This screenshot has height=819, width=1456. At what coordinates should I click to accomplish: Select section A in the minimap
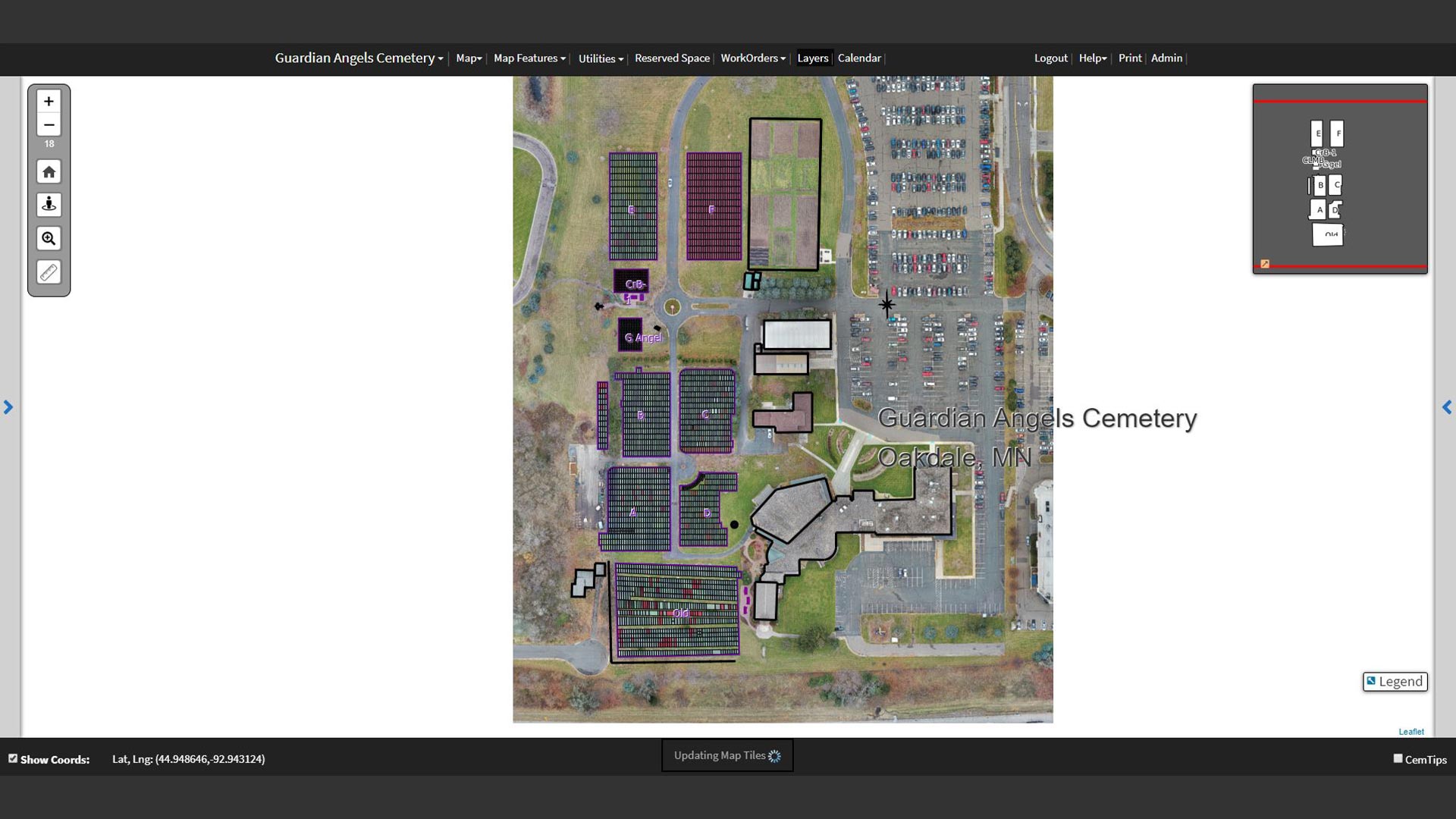(x=1319, y=210)
